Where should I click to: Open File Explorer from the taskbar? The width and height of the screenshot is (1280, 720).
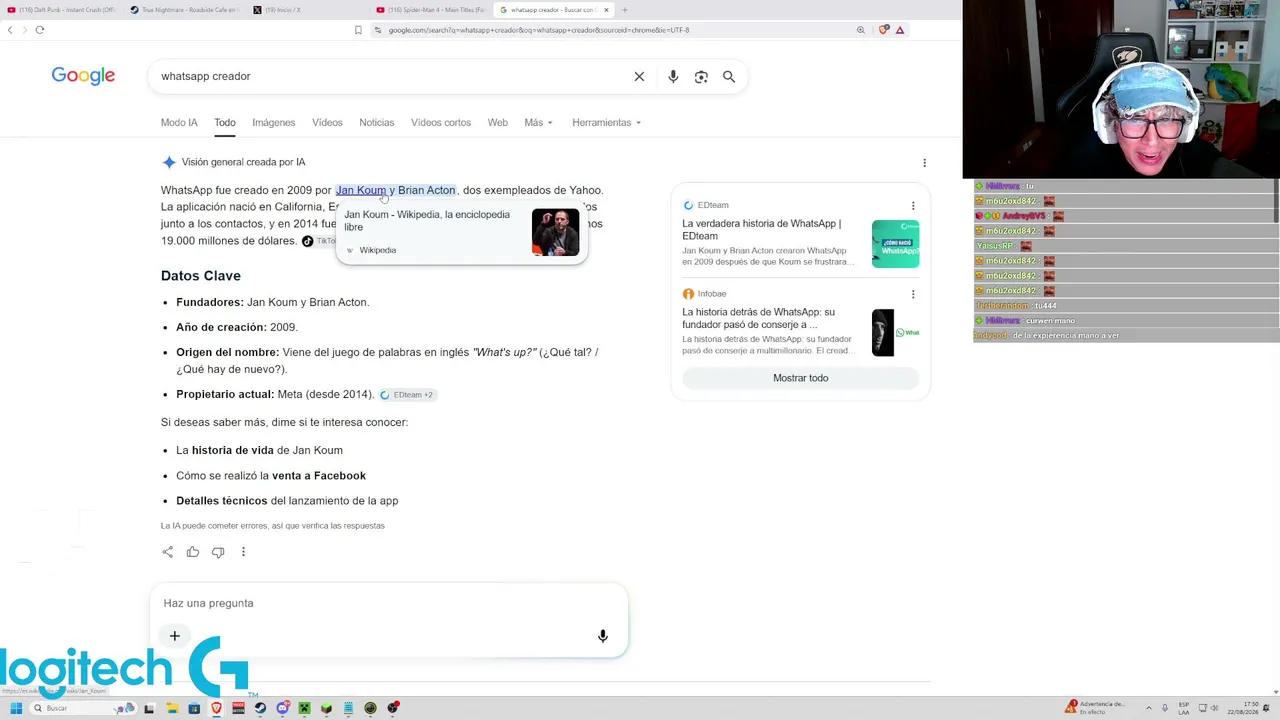[172, 708]
